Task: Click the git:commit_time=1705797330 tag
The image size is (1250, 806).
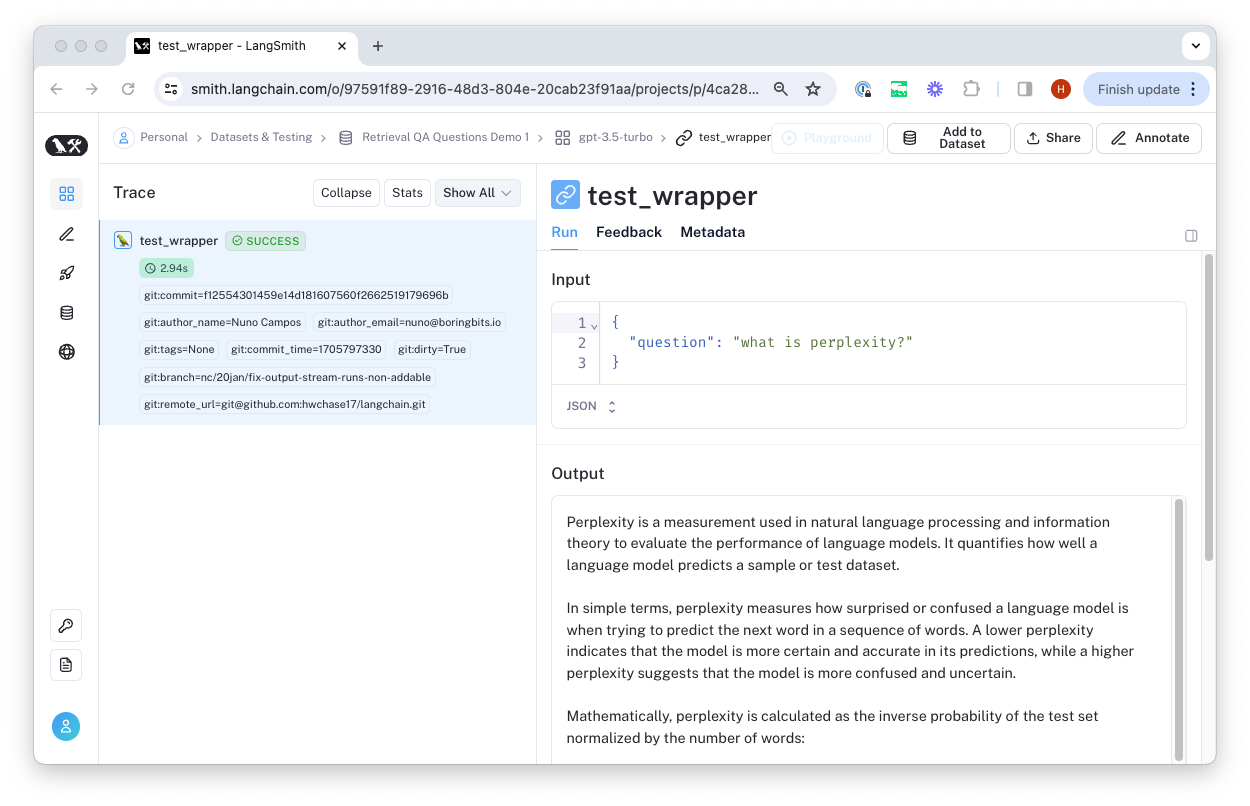Action: click(306, 349)
